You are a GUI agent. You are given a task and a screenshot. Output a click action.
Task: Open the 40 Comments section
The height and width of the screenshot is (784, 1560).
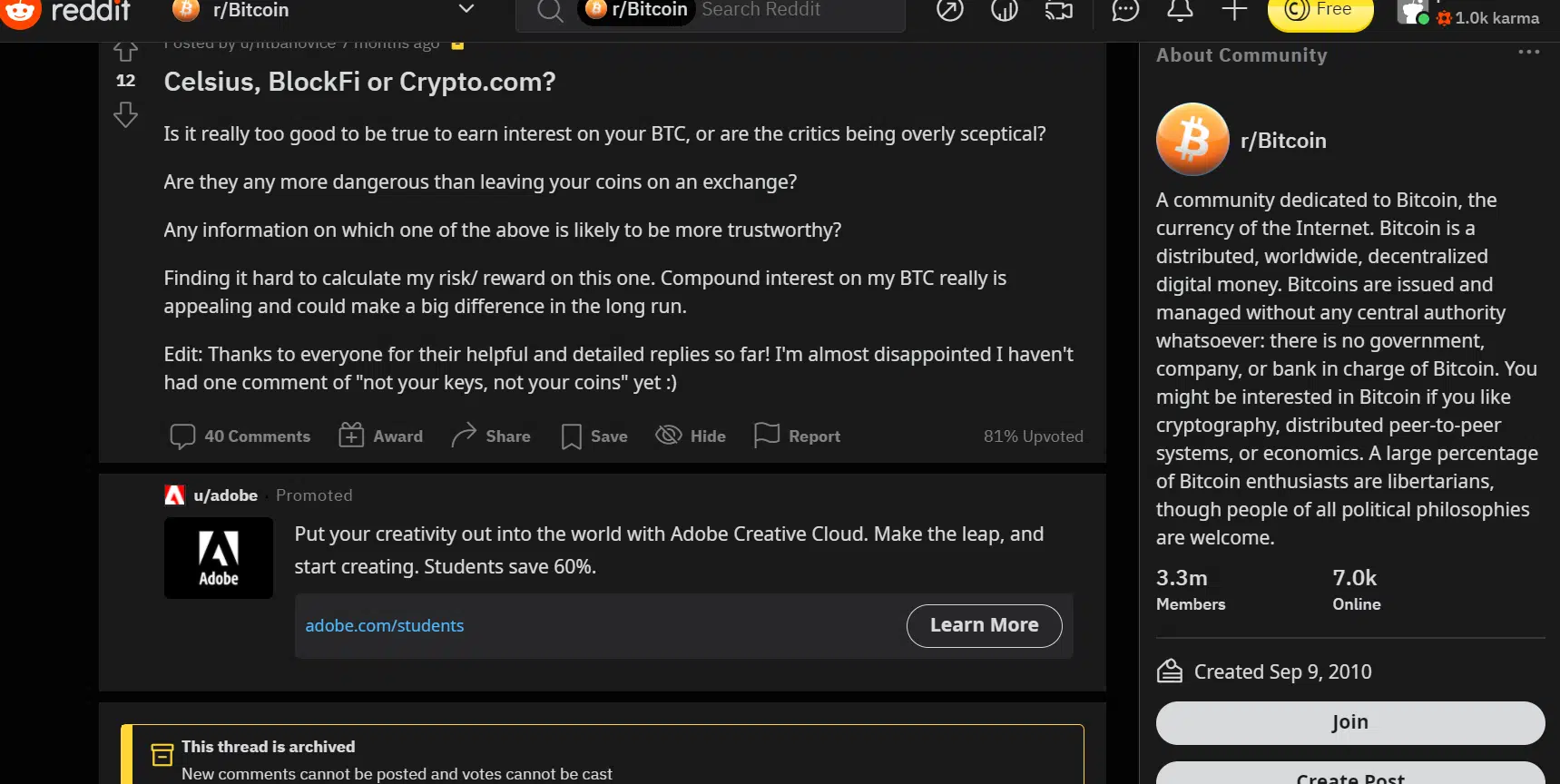tap(240, 436)
